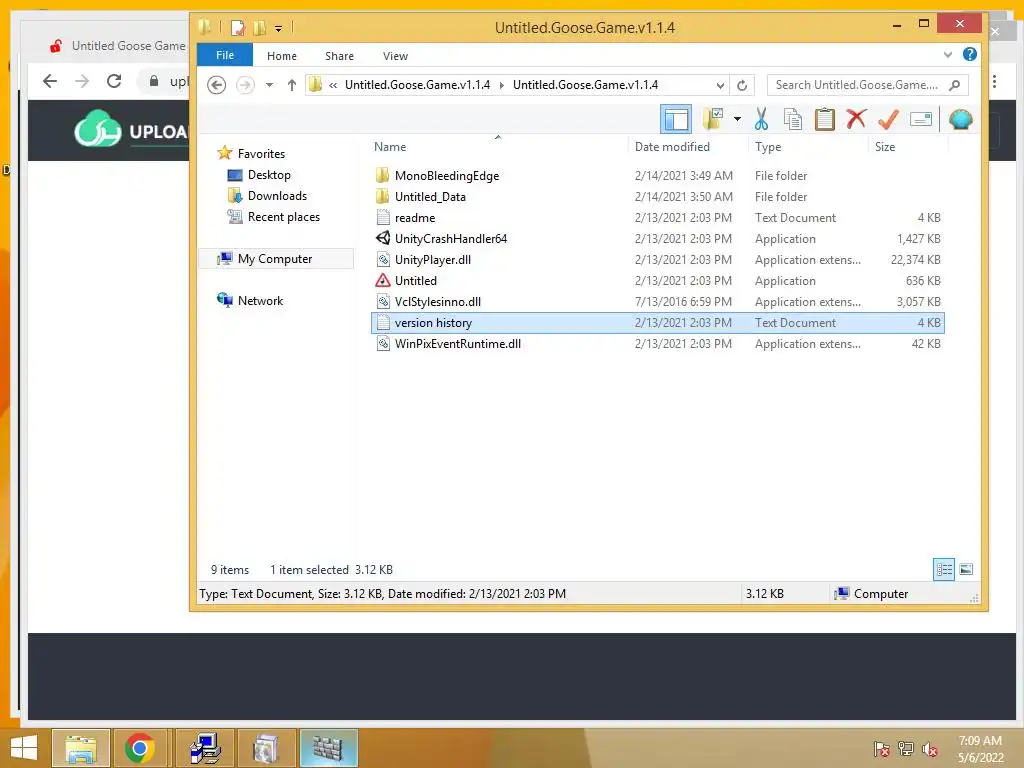The height and width of the screenshot is (768, 1024).
Task: Click the volume tray icon
Action: [x=929, y=749]
